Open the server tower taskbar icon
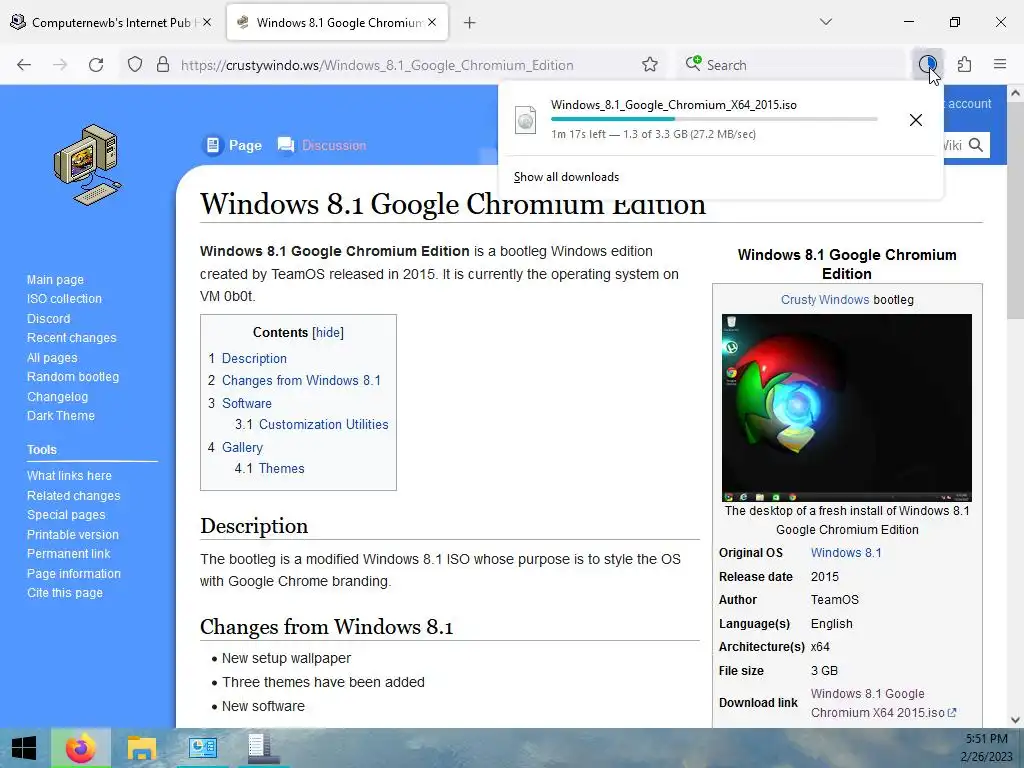Image resolution: width=1024 pixels, height=768 pixels. pos(263,748)
